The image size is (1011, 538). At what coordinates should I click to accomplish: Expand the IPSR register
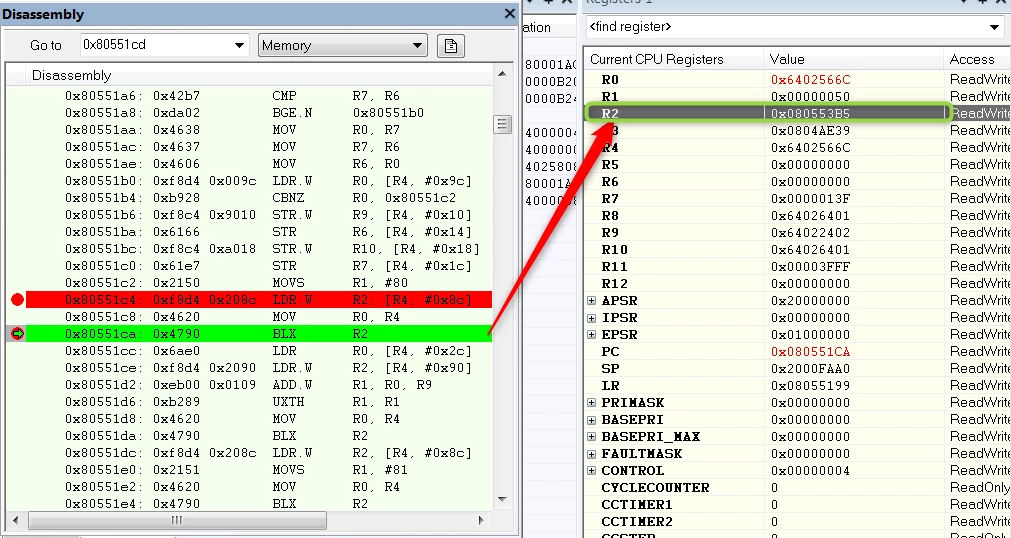click(x=591, y=318)
